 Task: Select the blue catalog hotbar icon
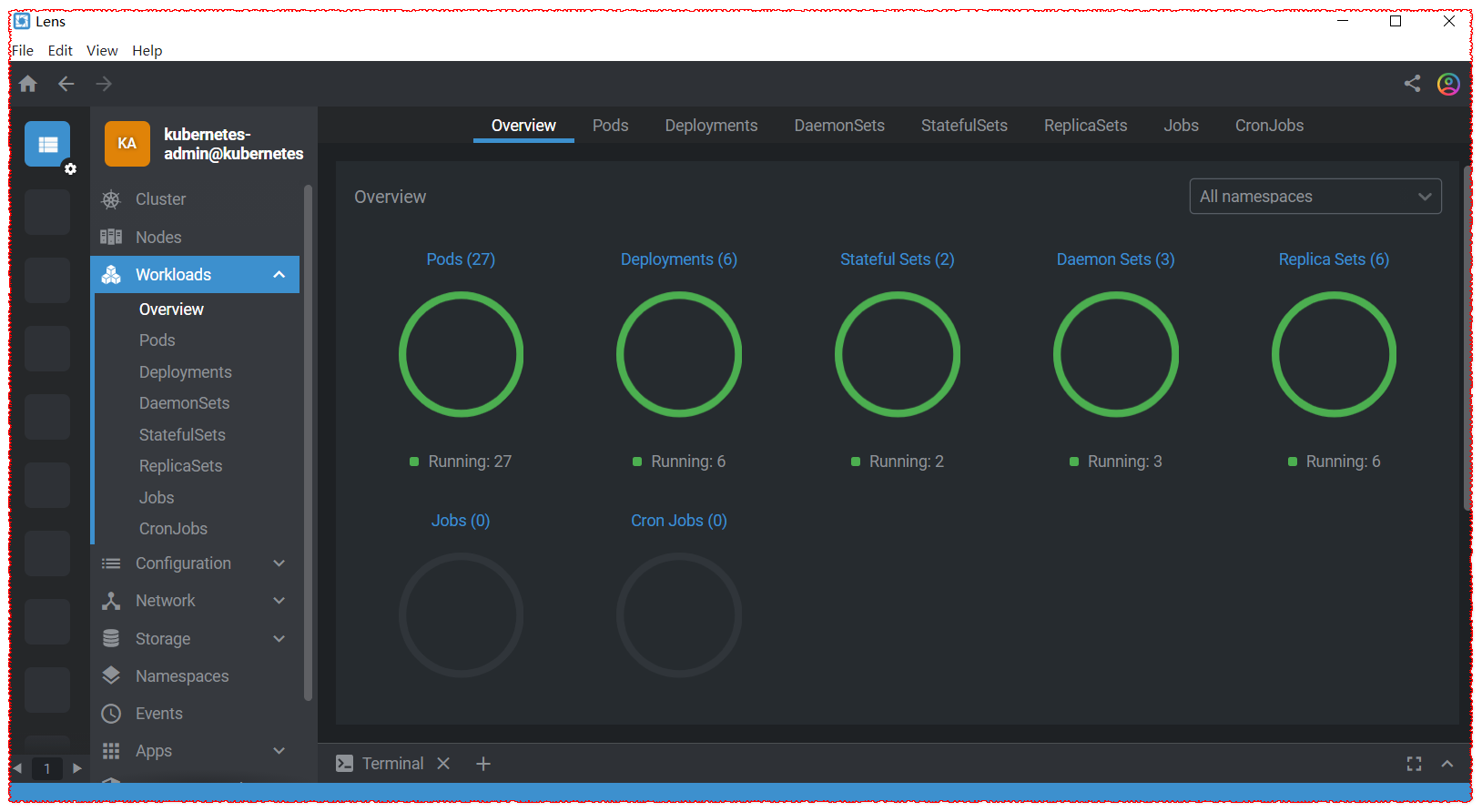47,144
